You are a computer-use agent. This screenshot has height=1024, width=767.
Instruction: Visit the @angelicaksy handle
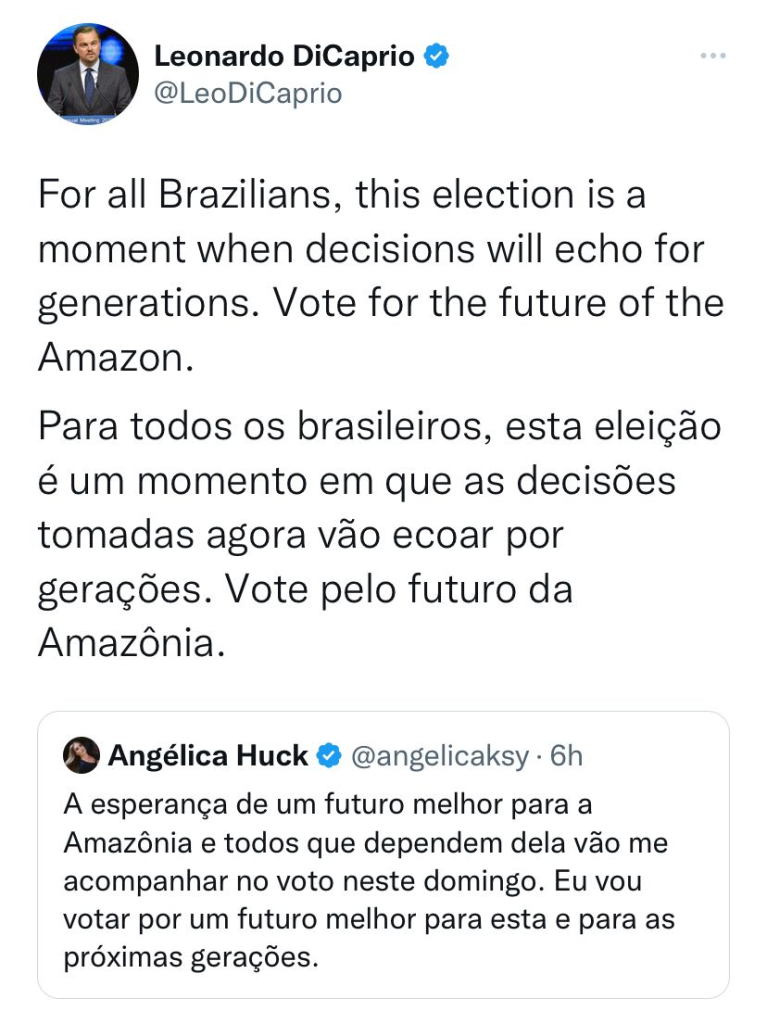(437, 756)
